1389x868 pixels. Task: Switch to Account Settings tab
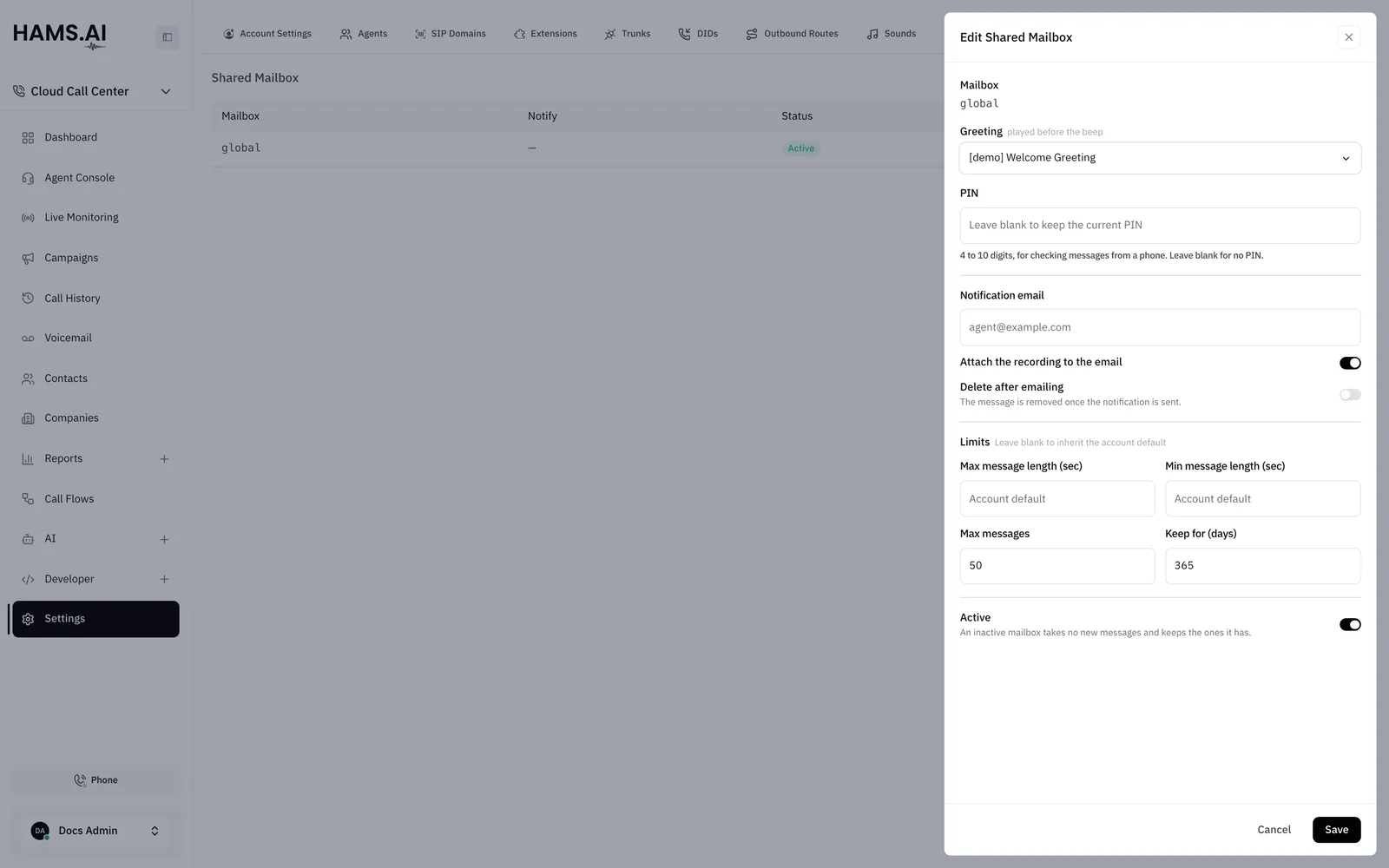tap(267, 34)
